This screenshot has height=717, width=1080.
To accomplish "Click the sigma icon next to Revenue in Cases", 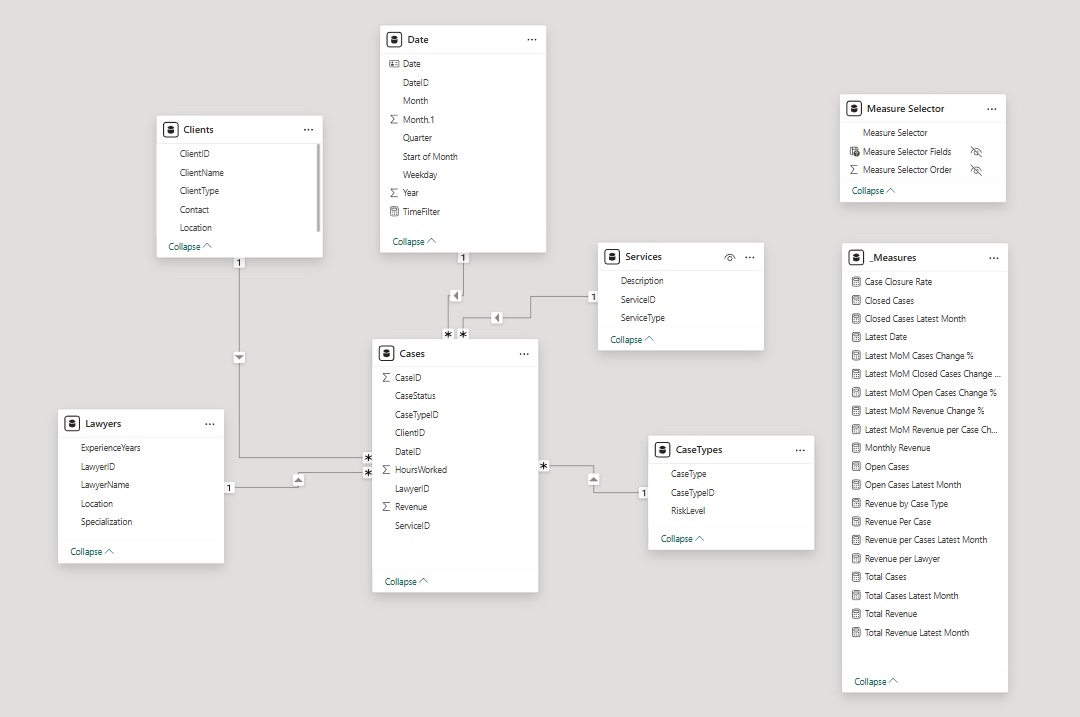I will pyautogui.click(x=386, y=507).
